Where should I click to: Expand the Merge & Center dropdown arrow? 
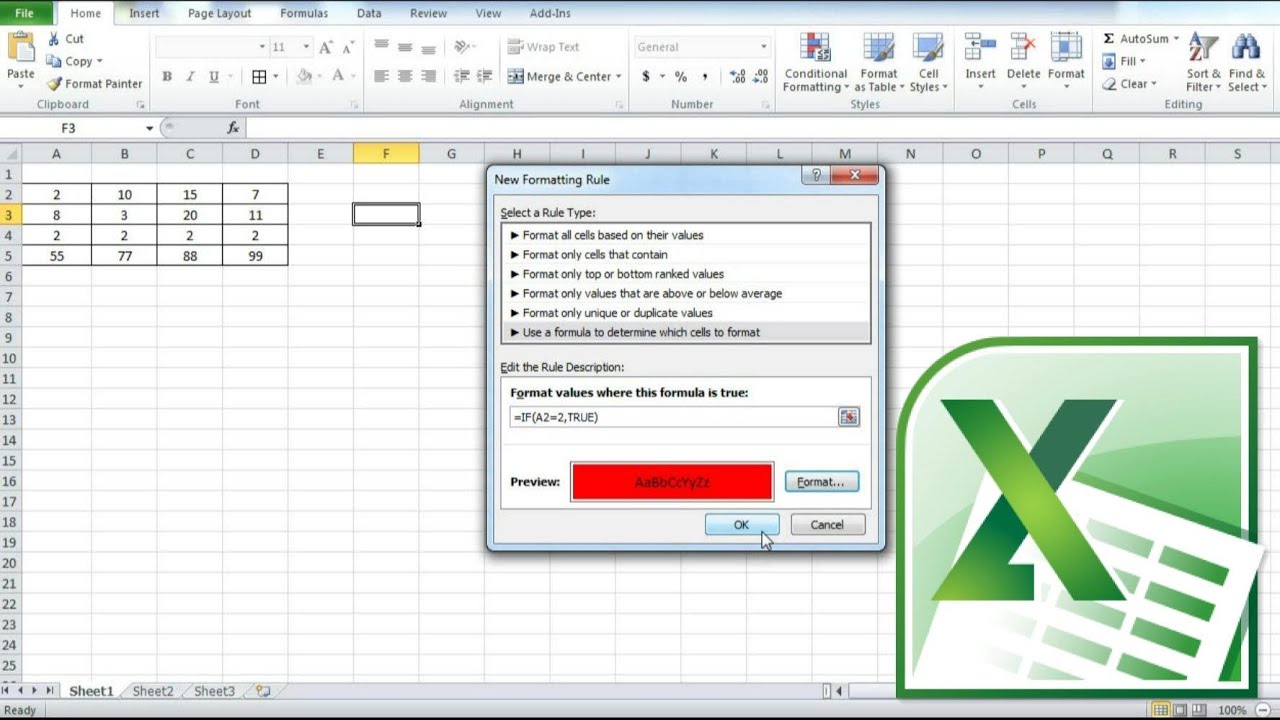point(618,77)
